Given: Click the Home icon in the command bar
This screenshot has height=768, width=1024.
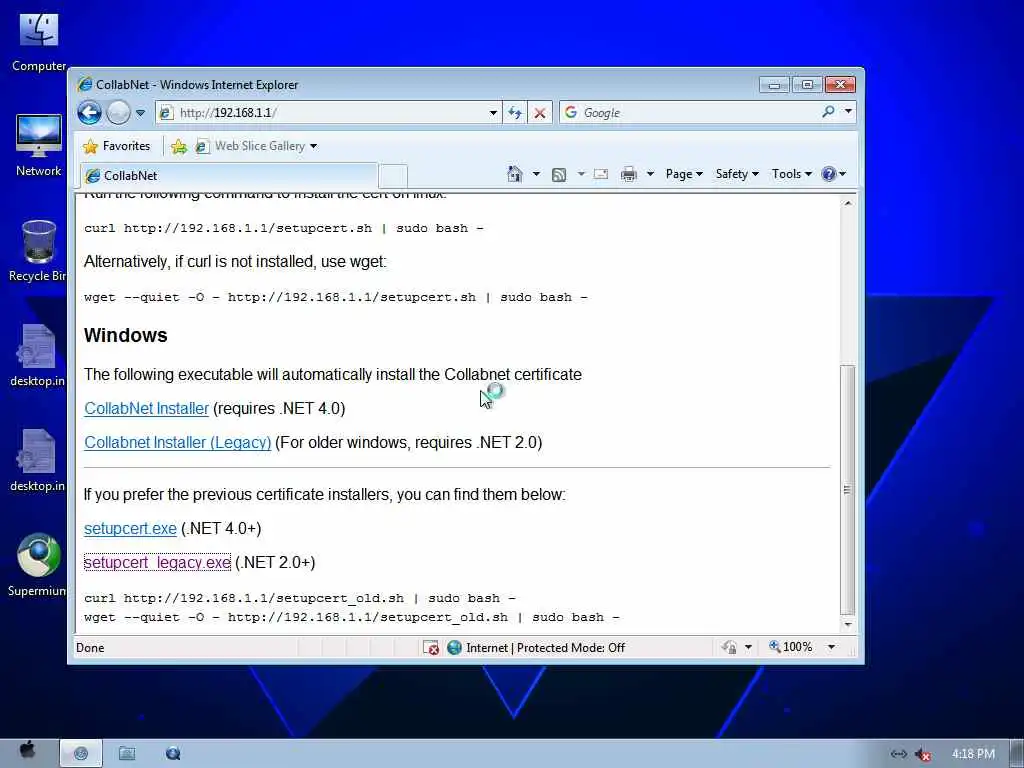Looking at the screenshot, I should (515, 174).
